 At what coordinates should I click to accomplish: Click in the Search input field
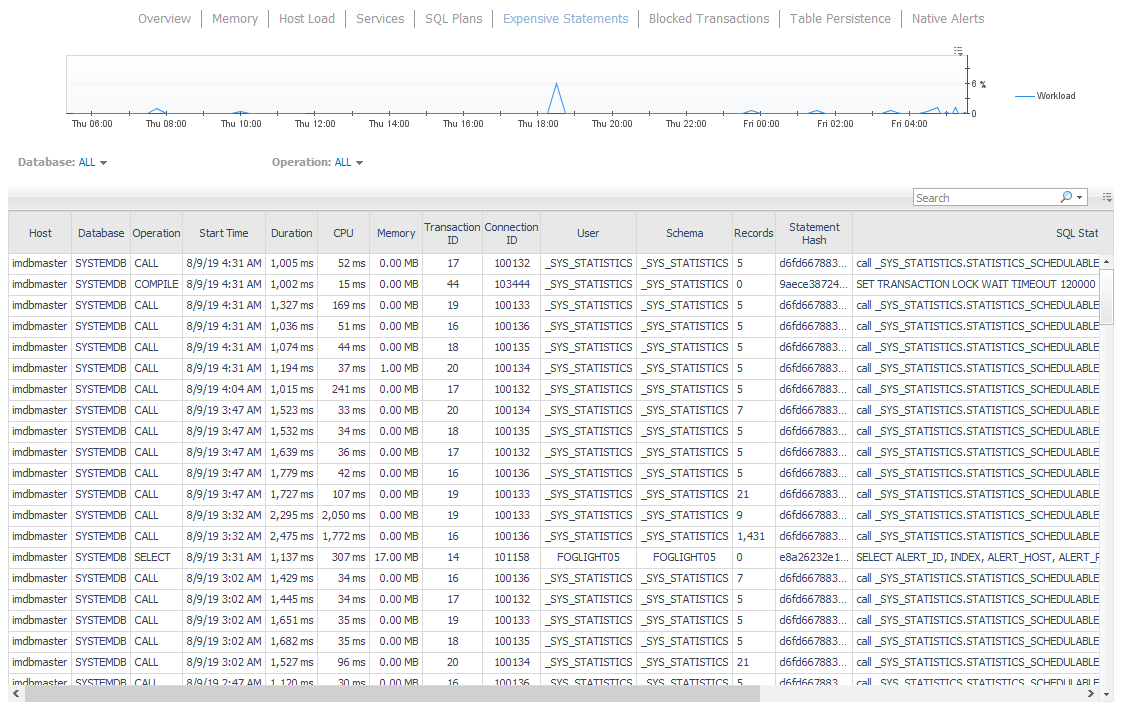click(985, 198)
